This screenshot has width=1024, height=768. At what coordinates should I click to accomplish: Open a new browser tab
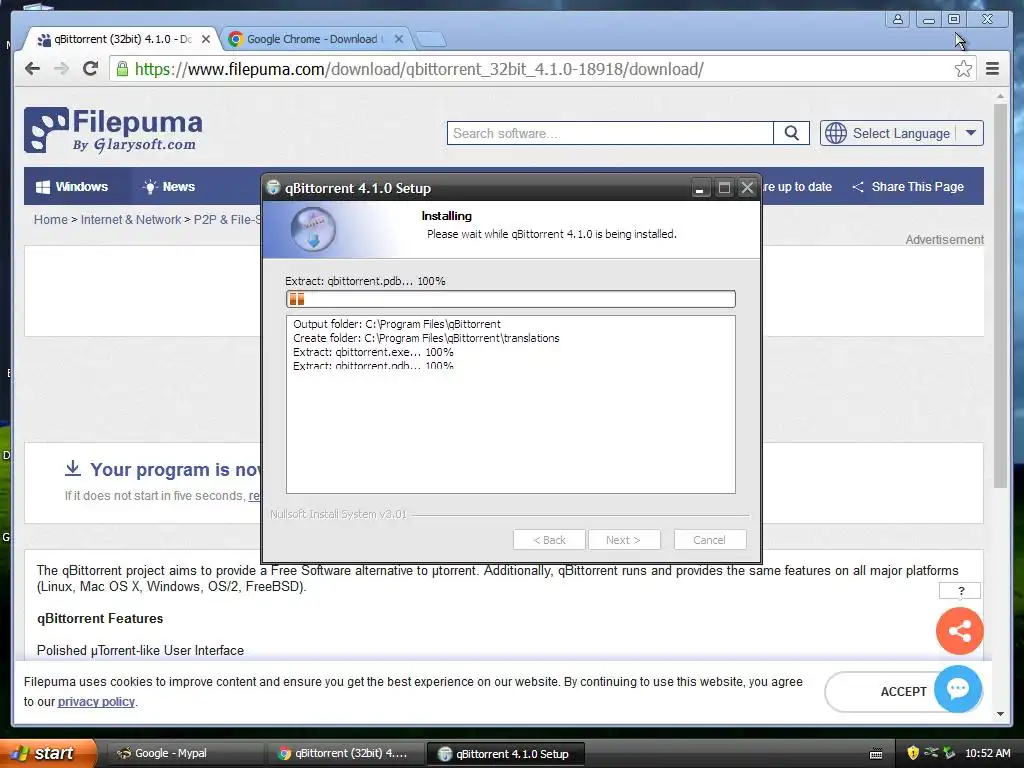point(431,40)
